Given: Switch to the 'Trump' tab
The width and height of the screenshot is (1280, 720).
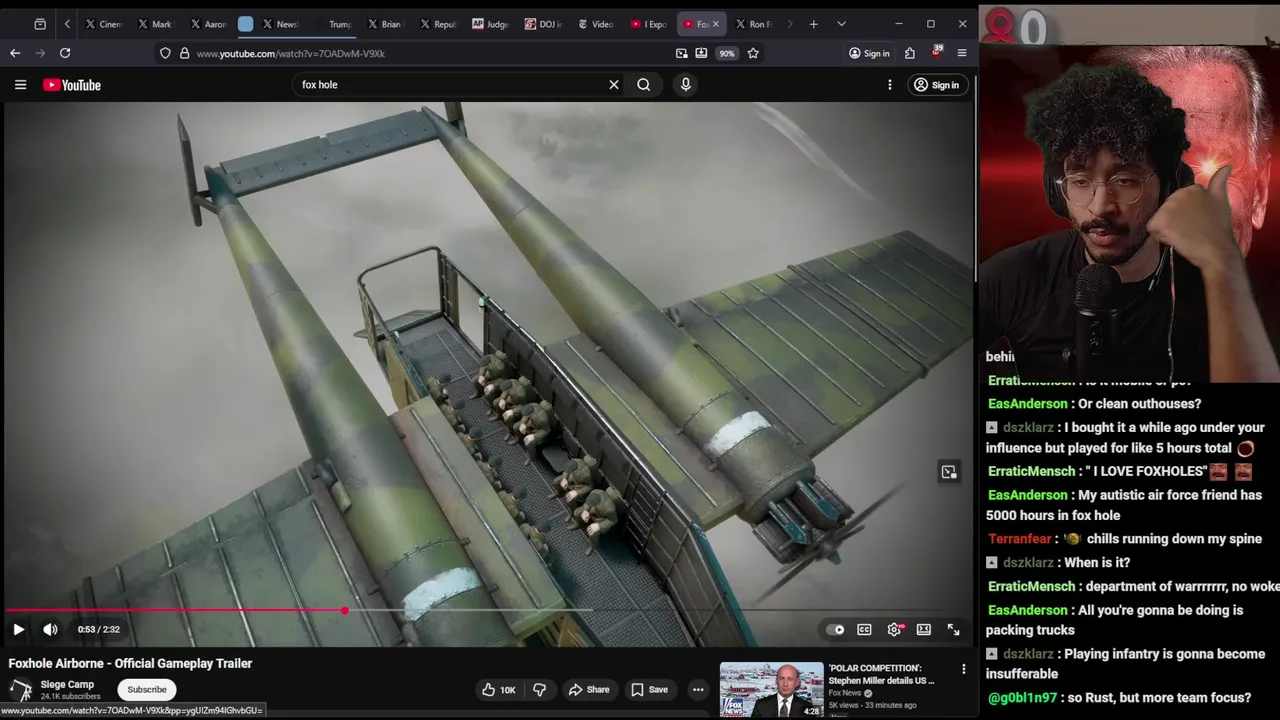Looking at the screenshot, I should [x=335, y=24].
